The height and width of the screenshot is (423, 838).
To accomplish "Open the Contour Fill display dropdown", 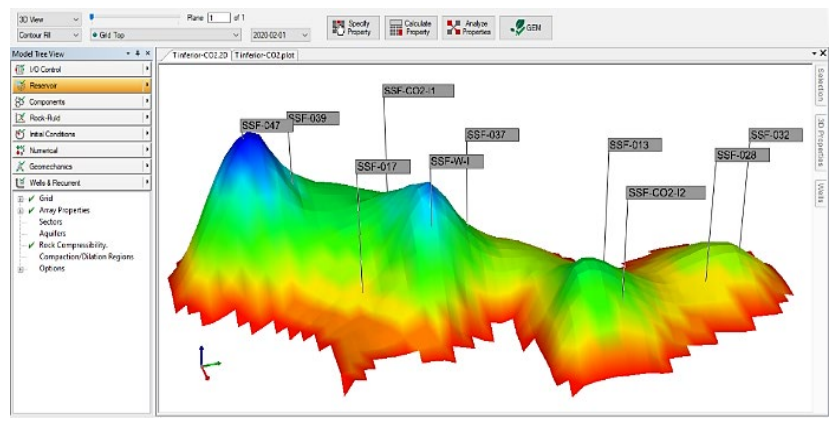I will 48,35.
